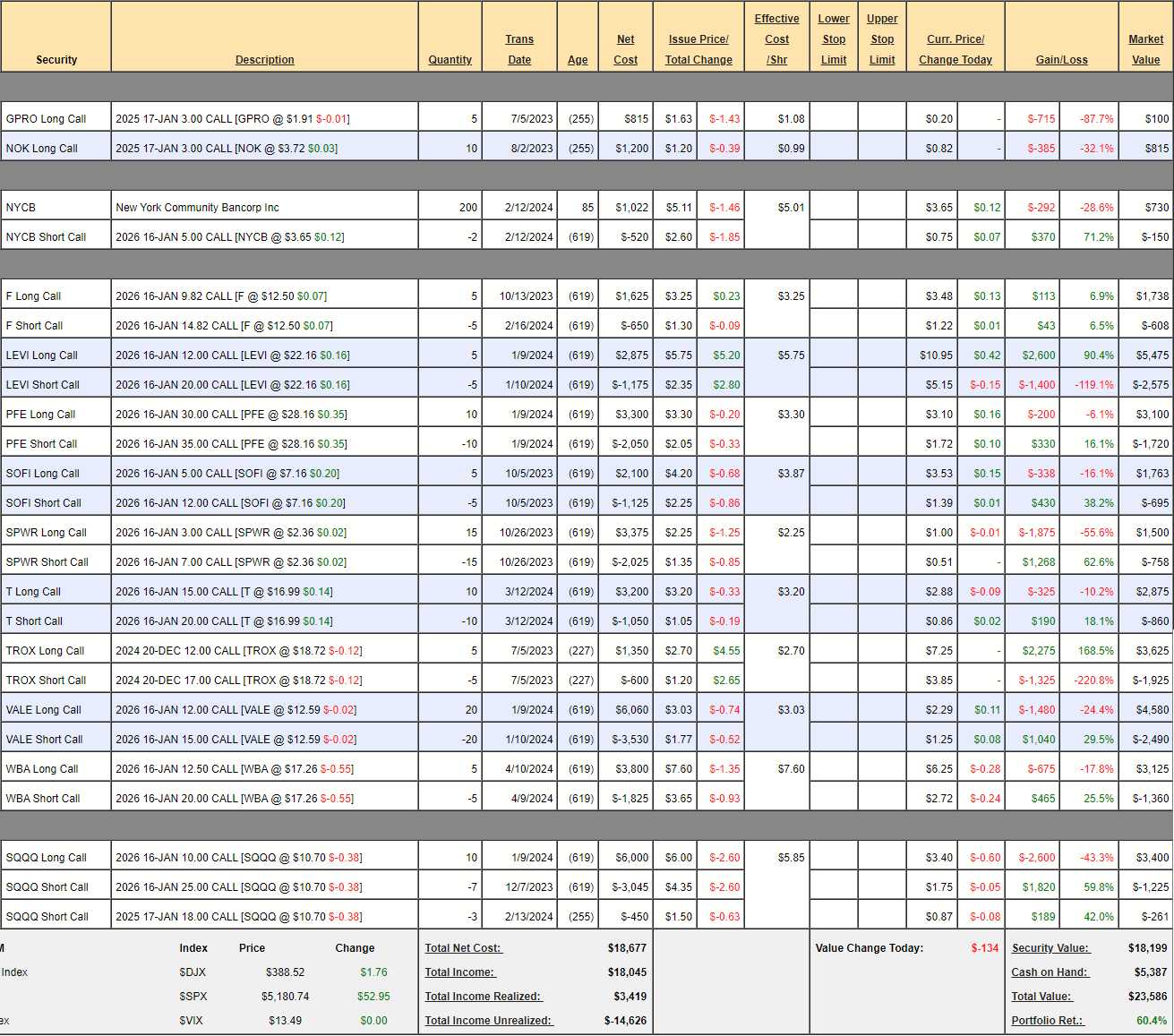Click the Net Cost column header
Screen dimensions: 1174x1036
625,50
